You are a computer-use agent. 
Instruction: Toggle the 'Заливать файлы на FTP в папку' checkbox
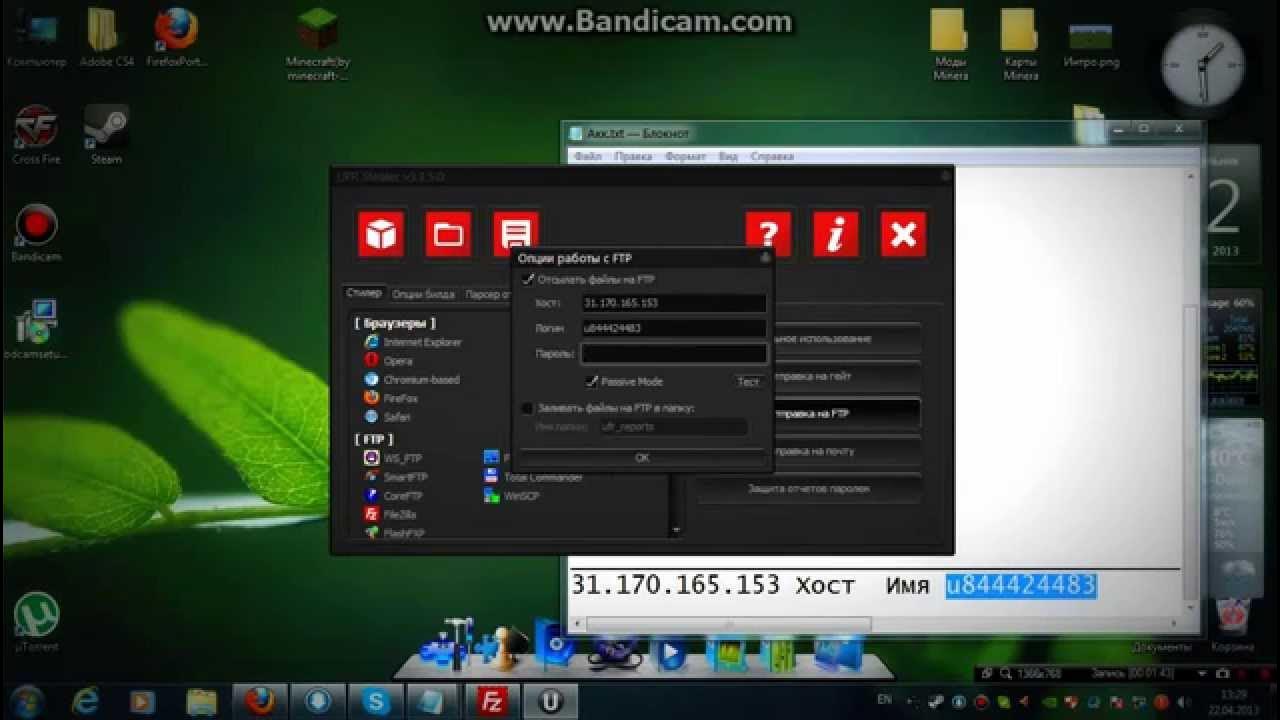click(528, 408)
